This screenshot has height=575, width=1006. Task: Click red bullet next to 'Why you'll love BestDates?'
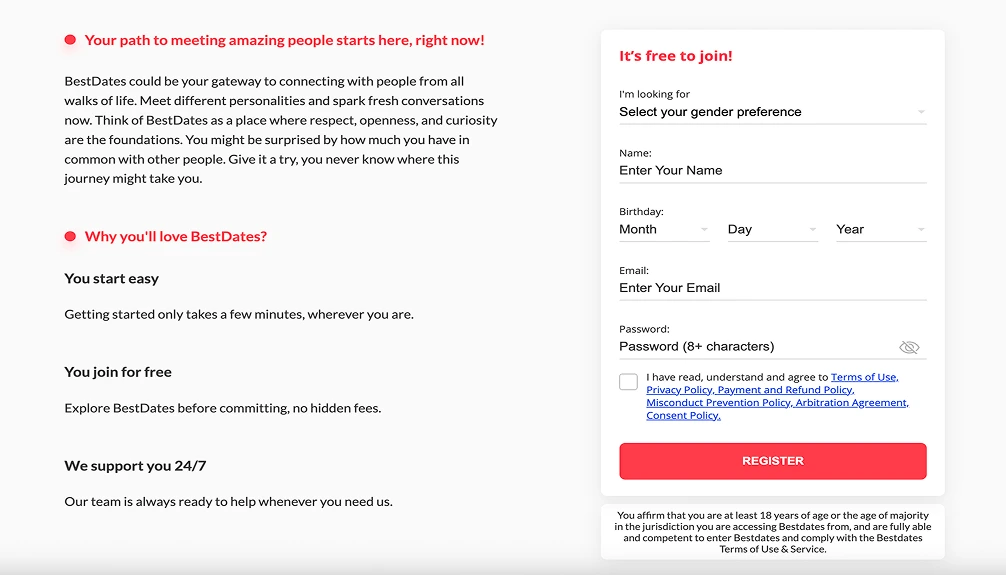(70, 237)
